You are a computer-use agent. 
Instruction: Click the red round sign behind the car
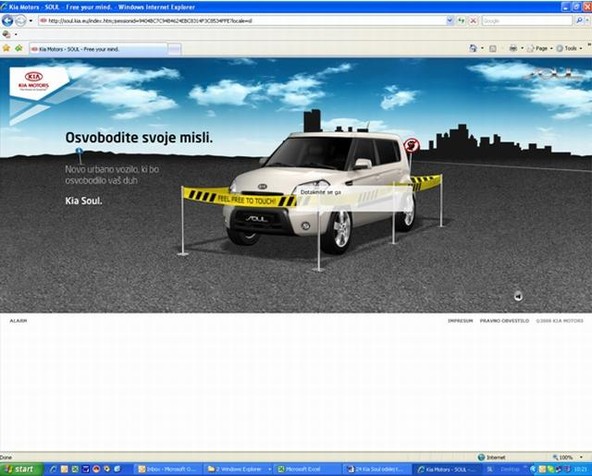click(412, 145)
